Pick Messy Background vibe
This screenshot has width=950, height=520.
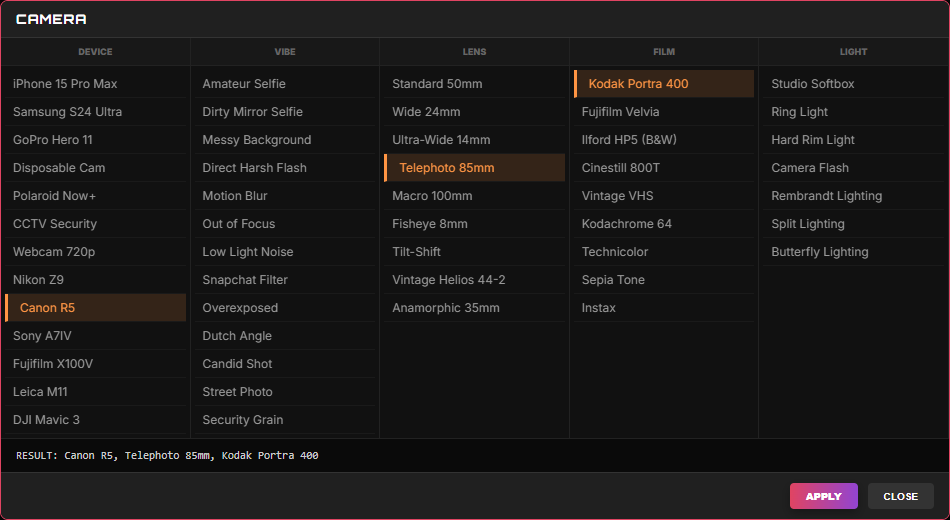click(x=285, y=139)
